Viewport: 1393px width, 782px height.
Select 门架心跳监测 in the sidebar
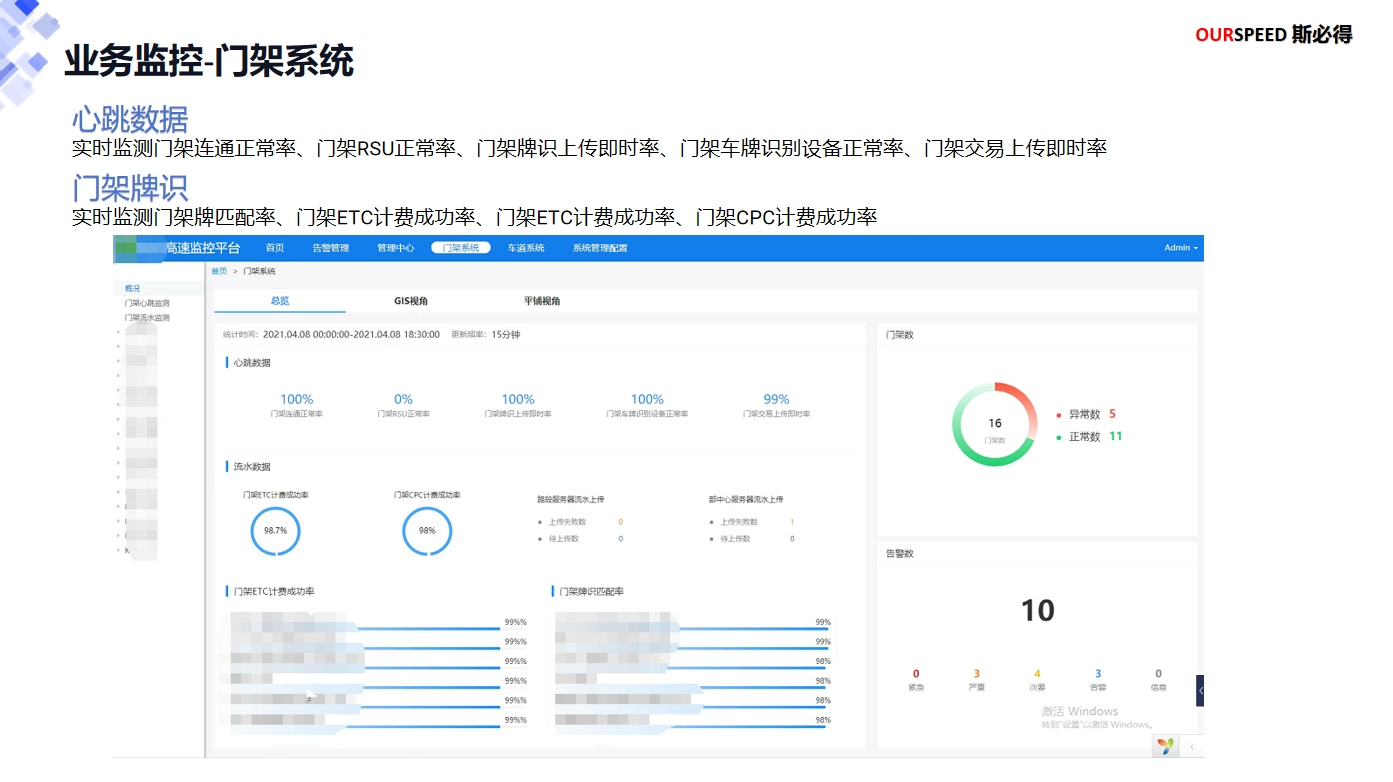(x=147, y=303)
